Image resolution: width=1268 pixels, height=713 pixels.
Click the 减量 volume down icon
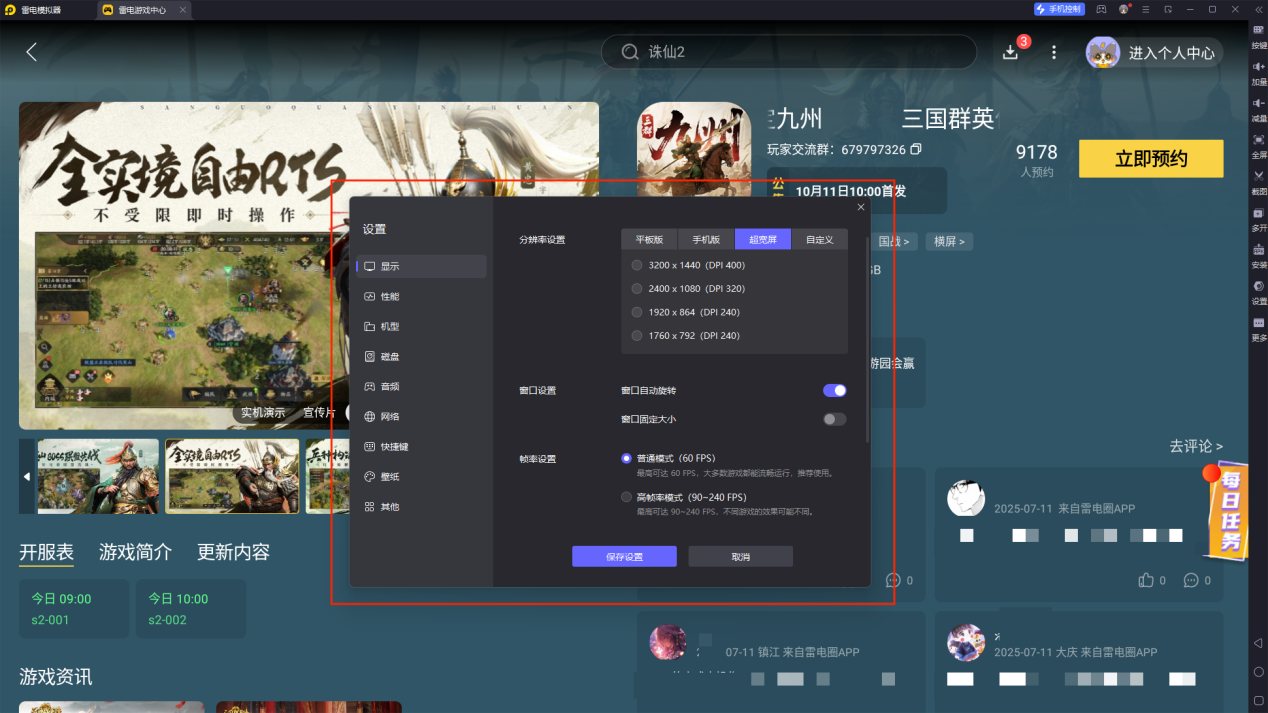1258,103
